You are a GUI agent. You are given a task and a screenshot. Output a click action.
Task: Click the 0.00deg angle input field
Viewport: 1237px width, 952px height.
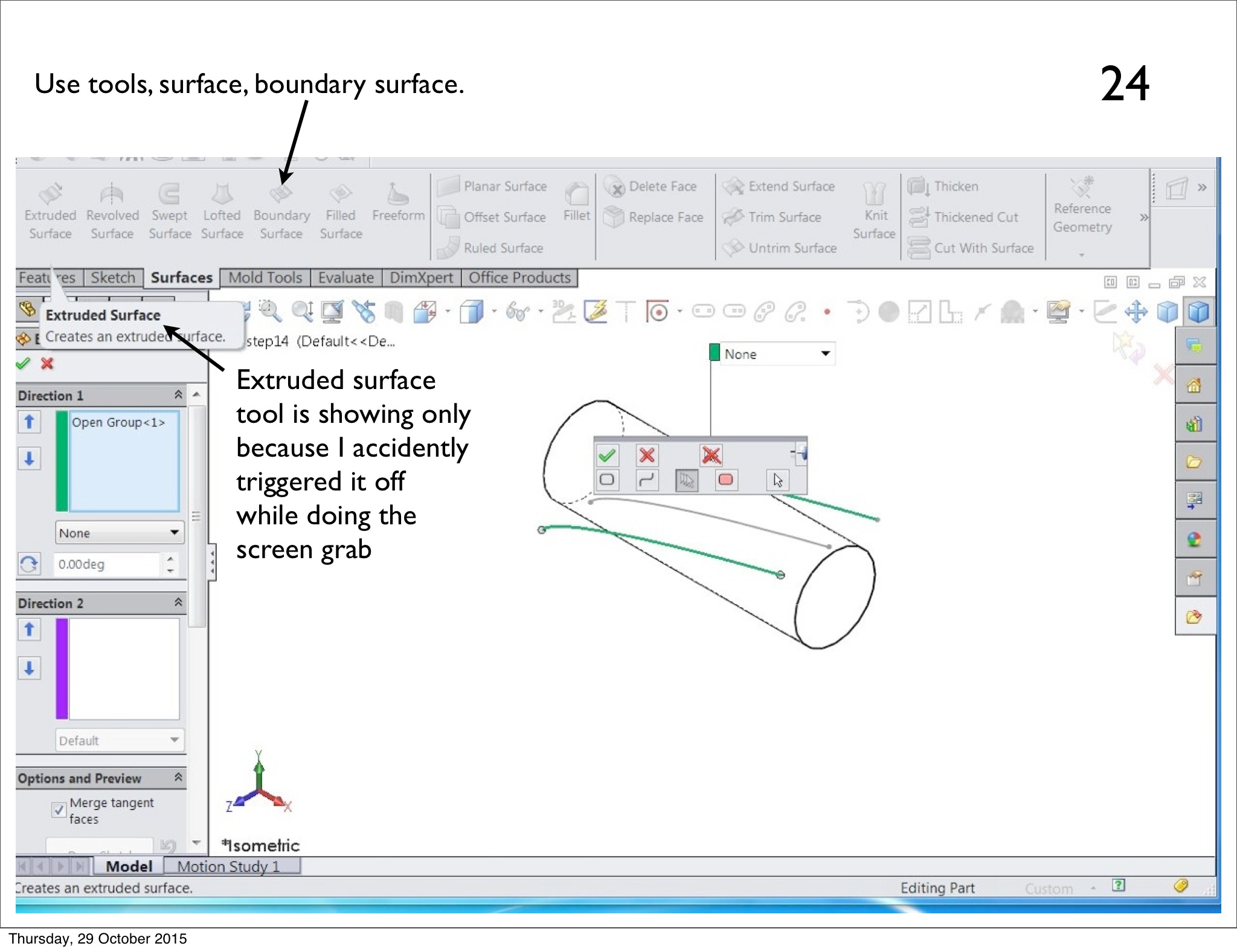(x=108, y=564)
